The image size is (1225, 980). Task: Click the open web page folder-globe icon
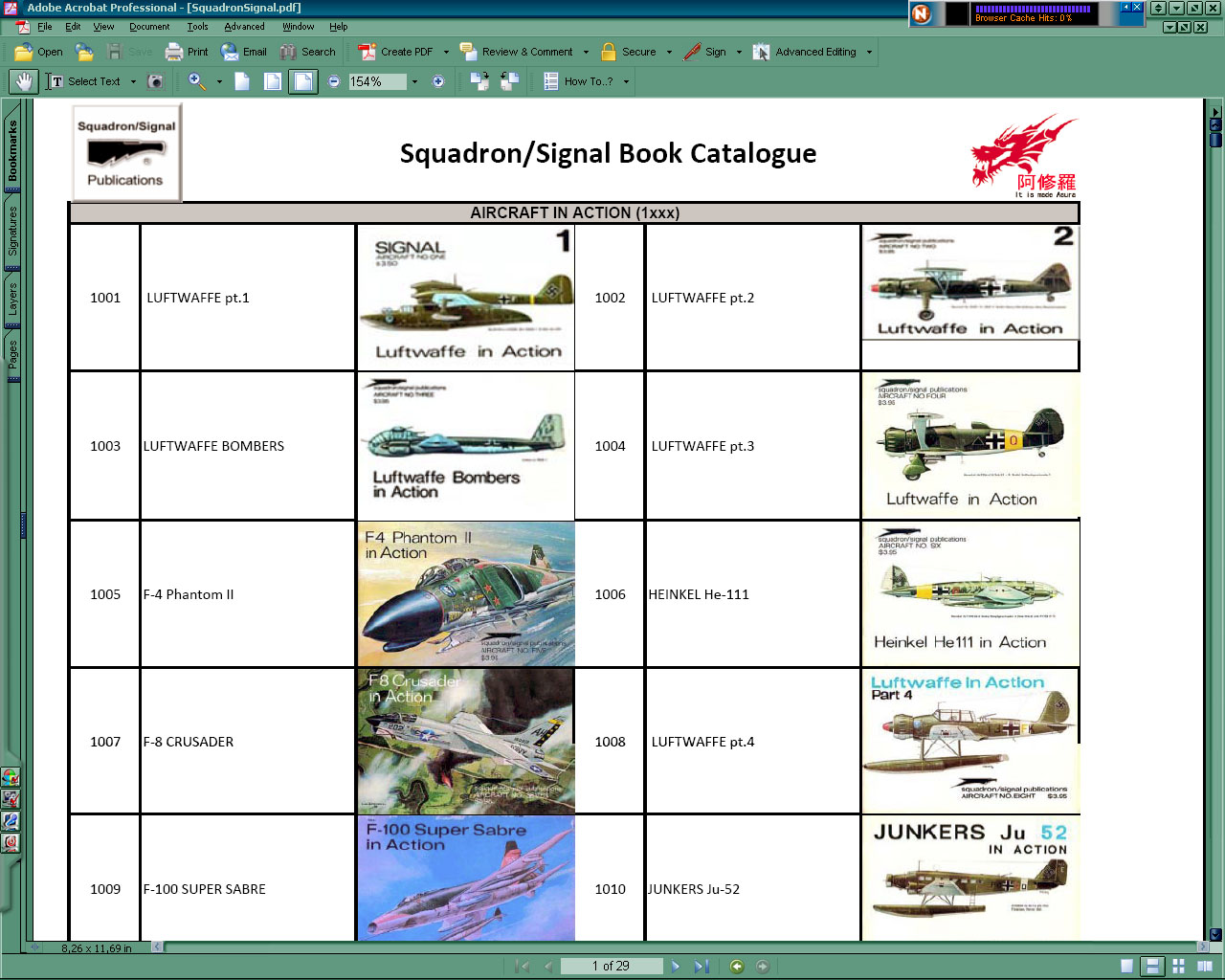point(84,52)
